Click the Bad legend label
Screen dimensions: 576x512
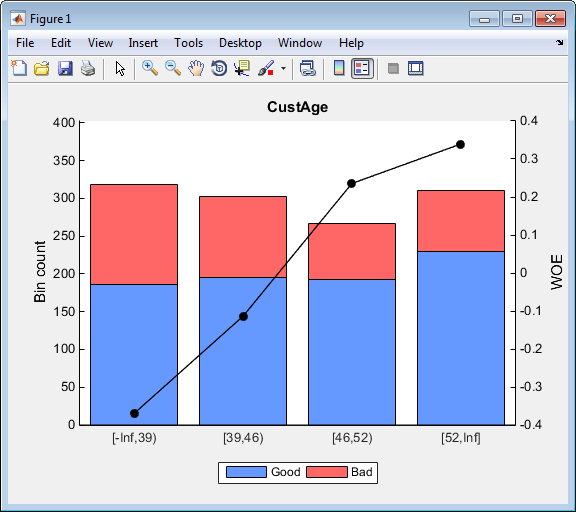point(361,472)
